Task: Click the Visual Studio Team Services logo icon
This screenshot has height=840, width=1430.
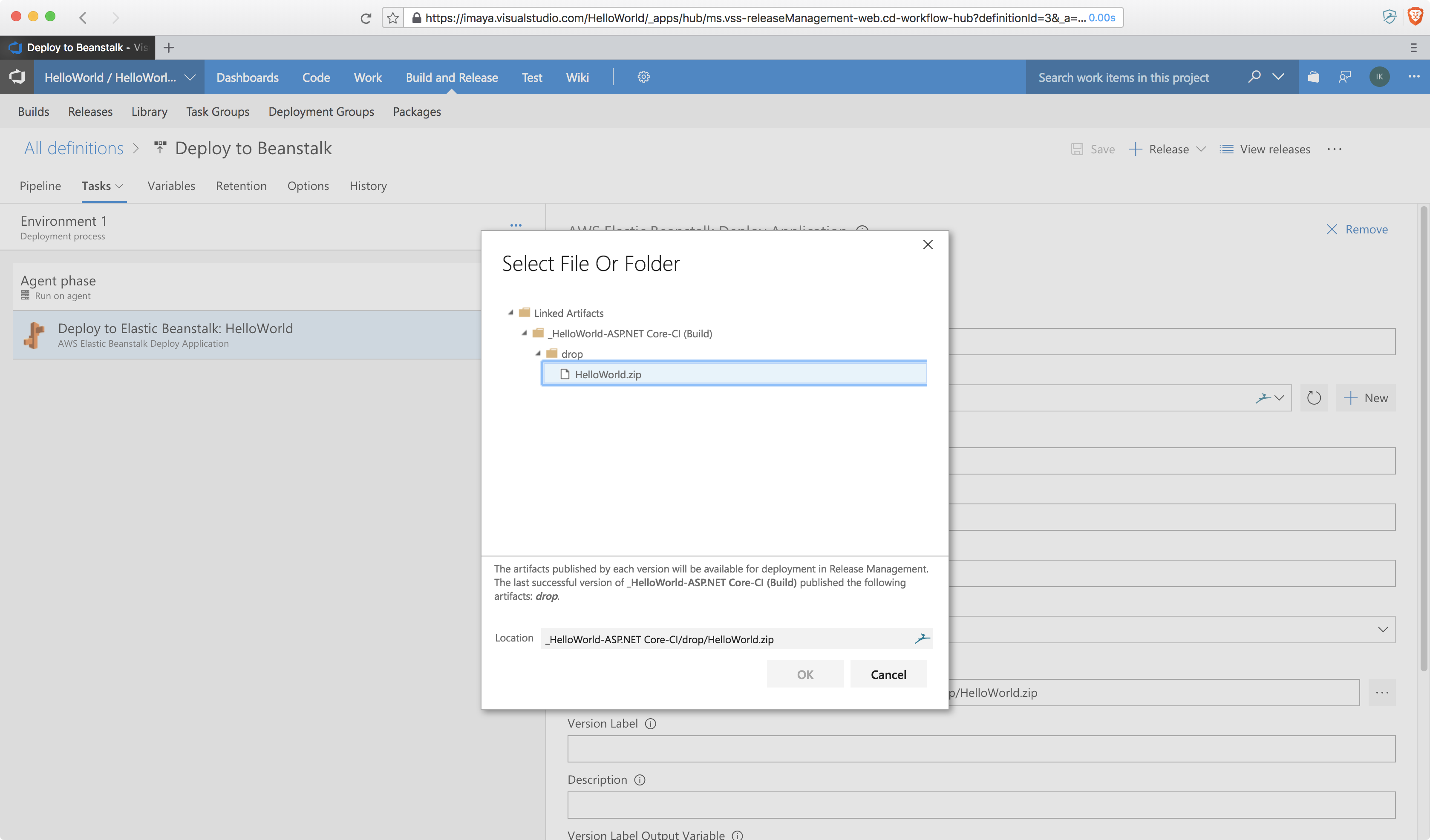Action: click(x=17, y=77)
